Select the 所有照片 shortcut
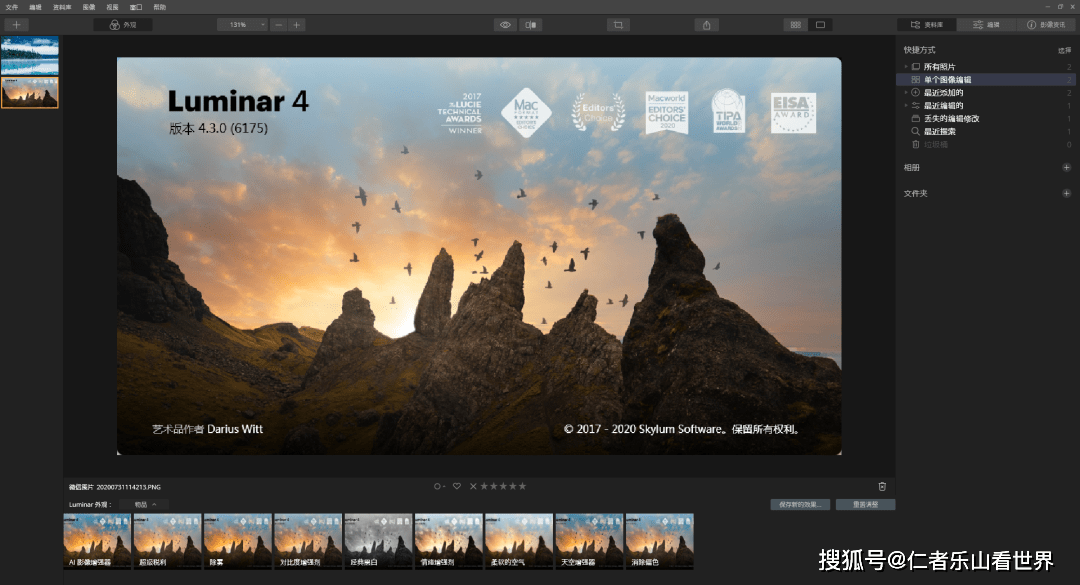The width and height of the screenshot is (1080, 585). pyautogui.click(x=939, y=67)
